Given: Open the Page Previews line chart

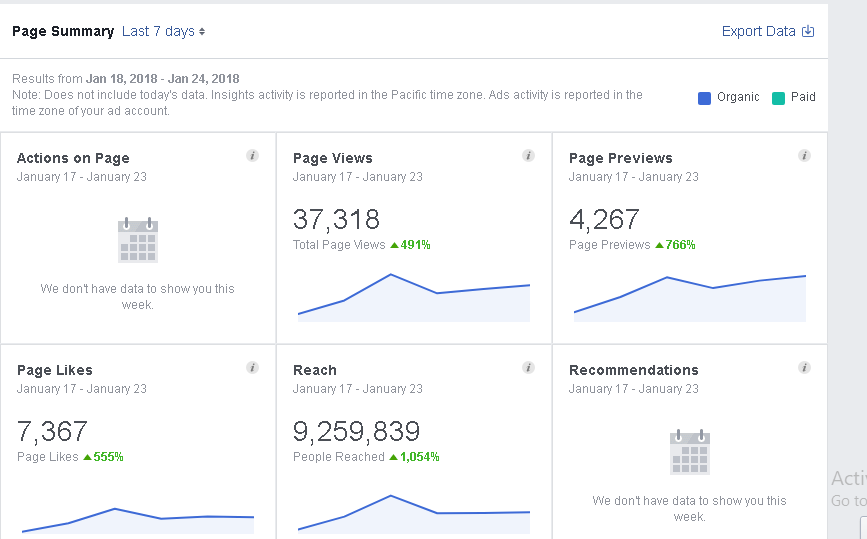Looking at the screenshot, I should pyautogui.click(x=690, y=298).
